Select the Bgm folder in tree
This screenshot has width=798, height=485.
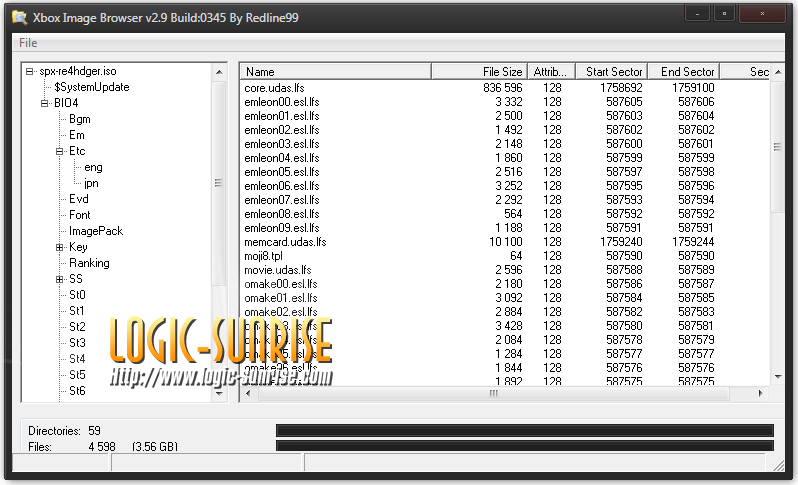click(x=80, y=119)
